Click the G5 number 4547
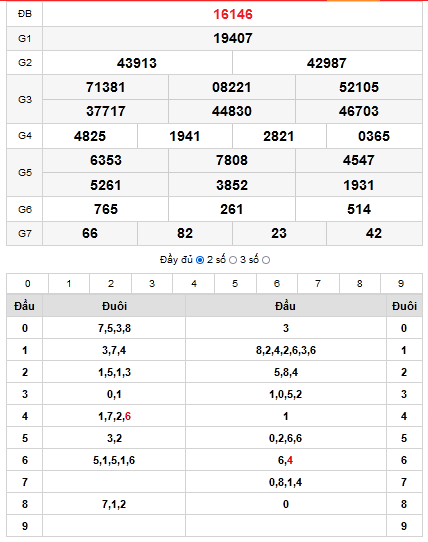The width and height of the screenshot is (428, 542). tap(359, 160)
